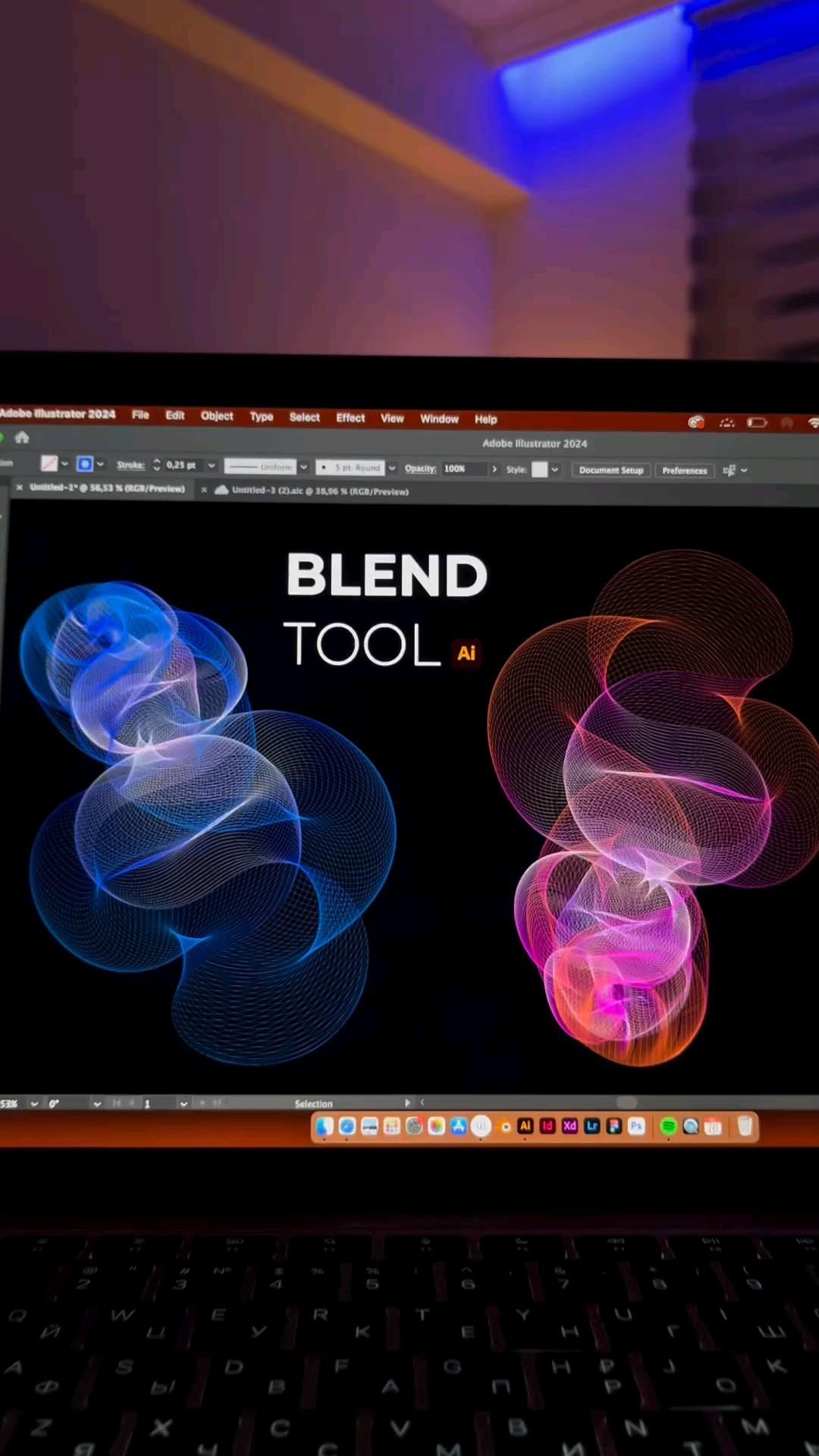
Task: Click the Opacity 100% input field
Action: (x=464, y=469)
